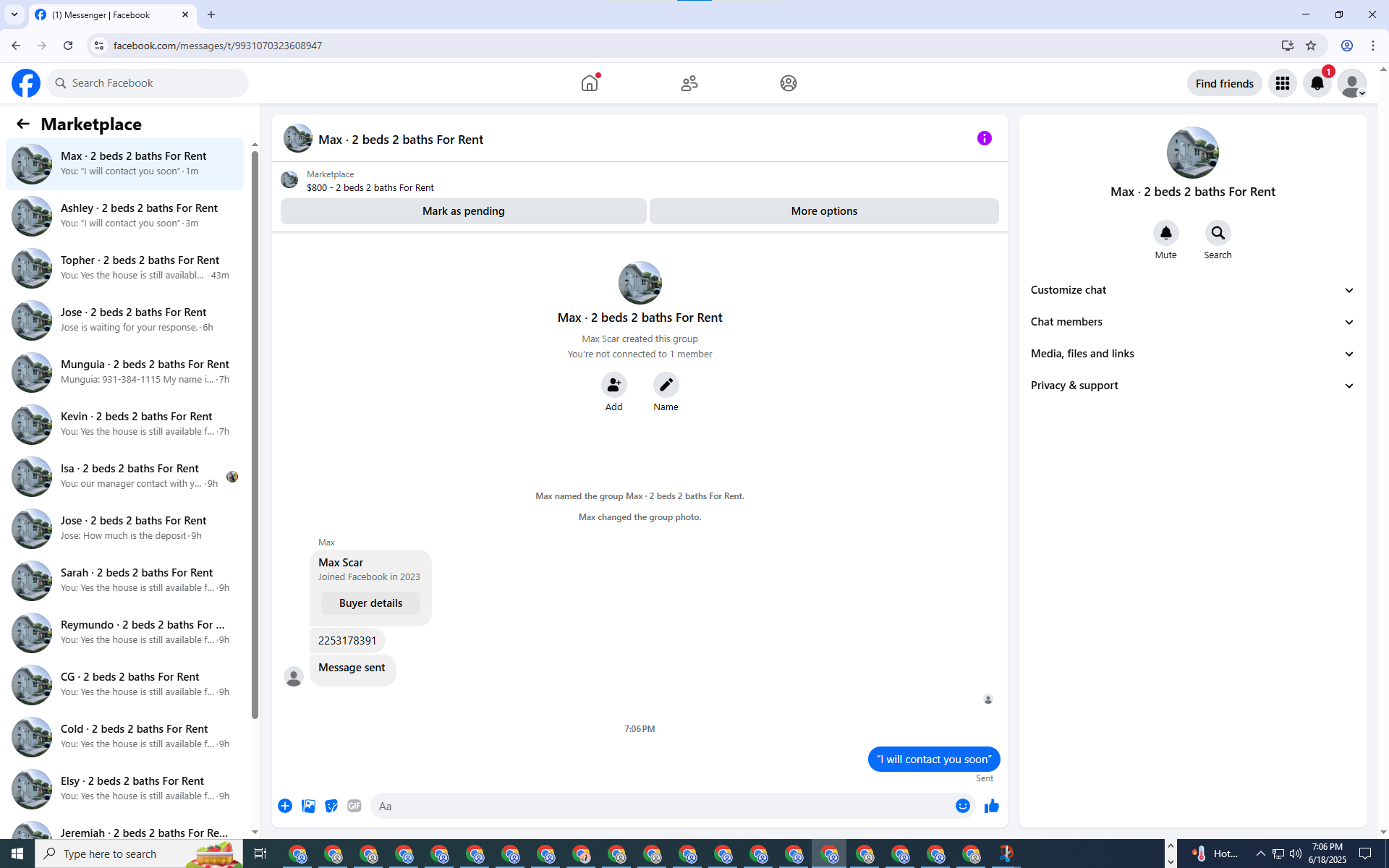Search in conversation magnifier icon
This screenshot has height=868, width=1389.
coord(1218,233)
